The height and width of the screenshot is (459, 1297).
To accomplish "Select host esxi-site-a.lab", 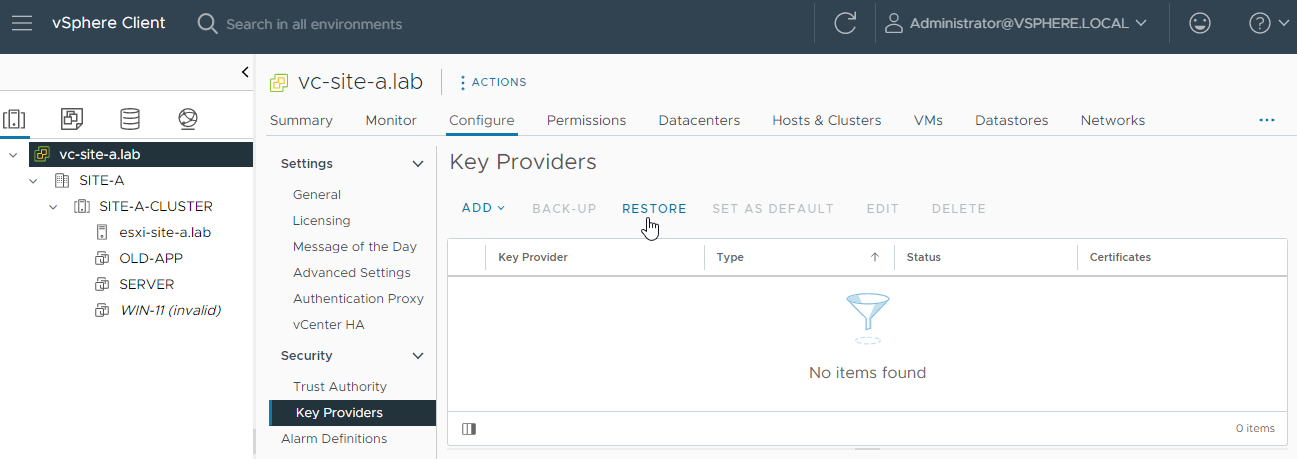I will (x=165, y=232).
